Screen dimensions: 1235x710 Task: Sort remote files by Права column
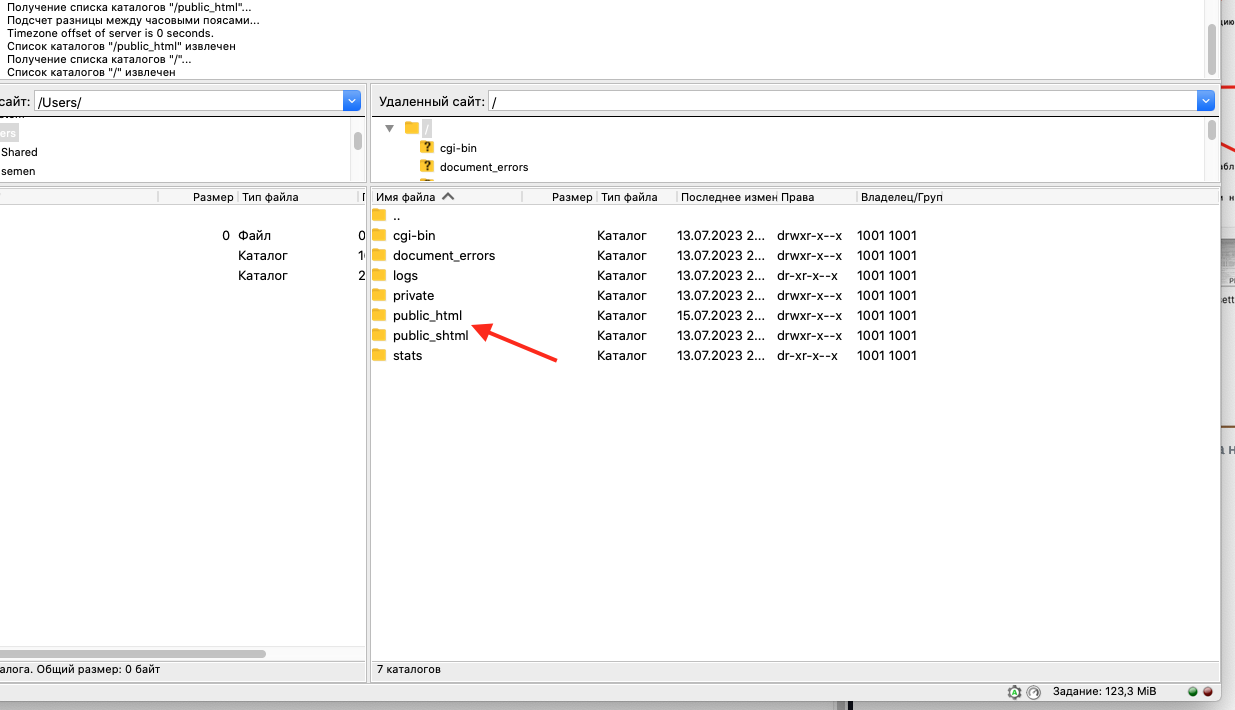coord(817,197)
